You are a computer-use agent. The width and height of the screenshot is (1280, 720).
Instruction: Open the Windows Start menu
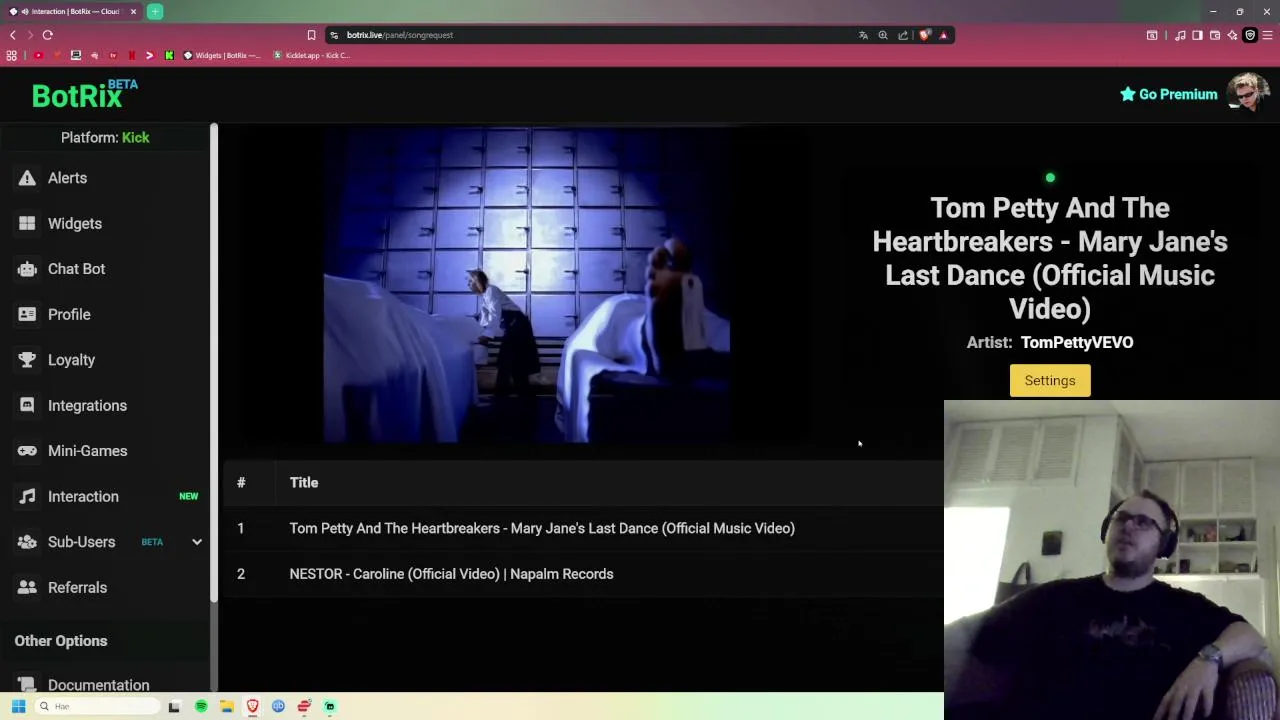pos(18,706)
